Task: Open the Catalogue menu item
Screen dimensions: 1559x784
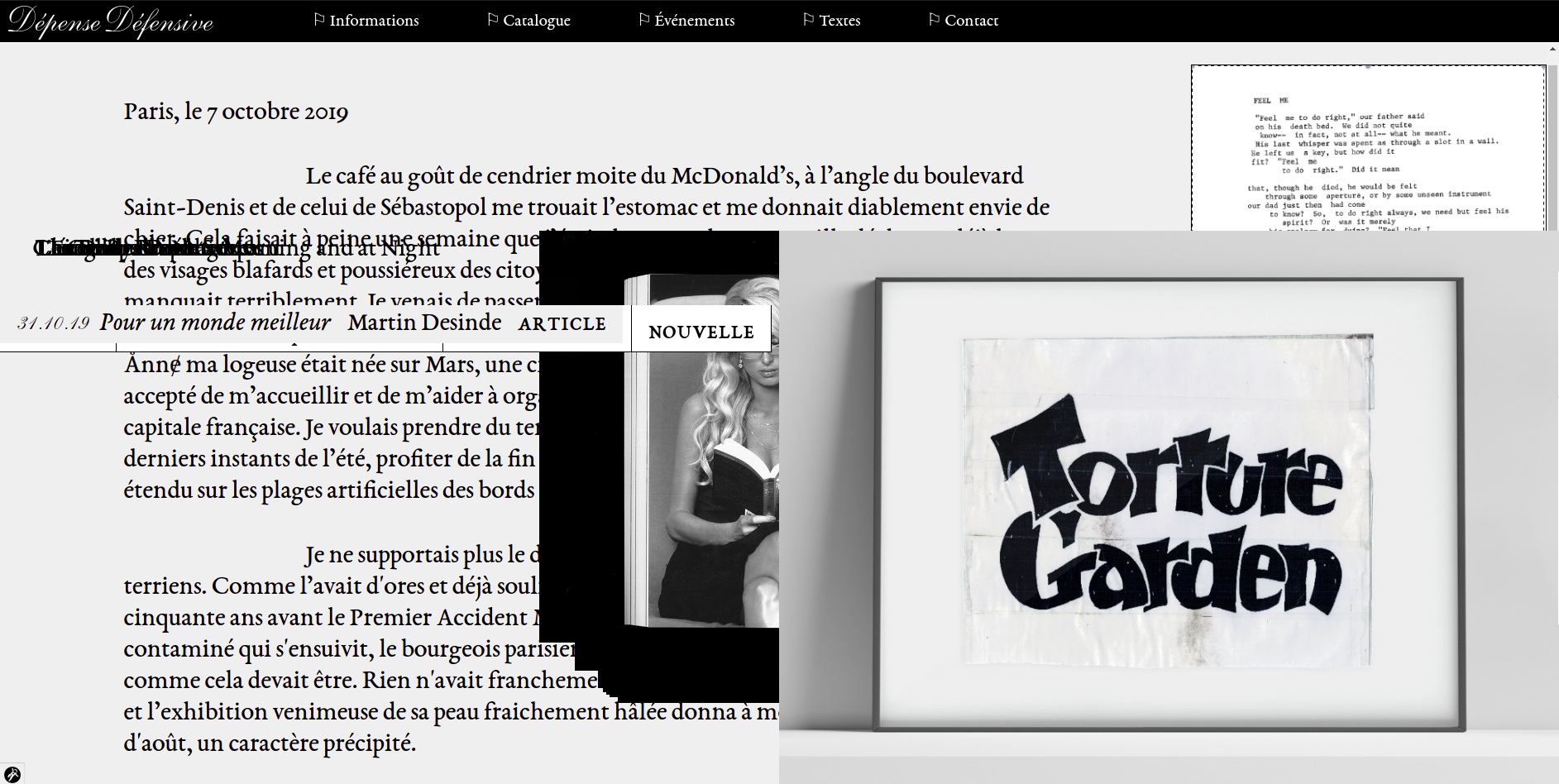Action: 536,21
